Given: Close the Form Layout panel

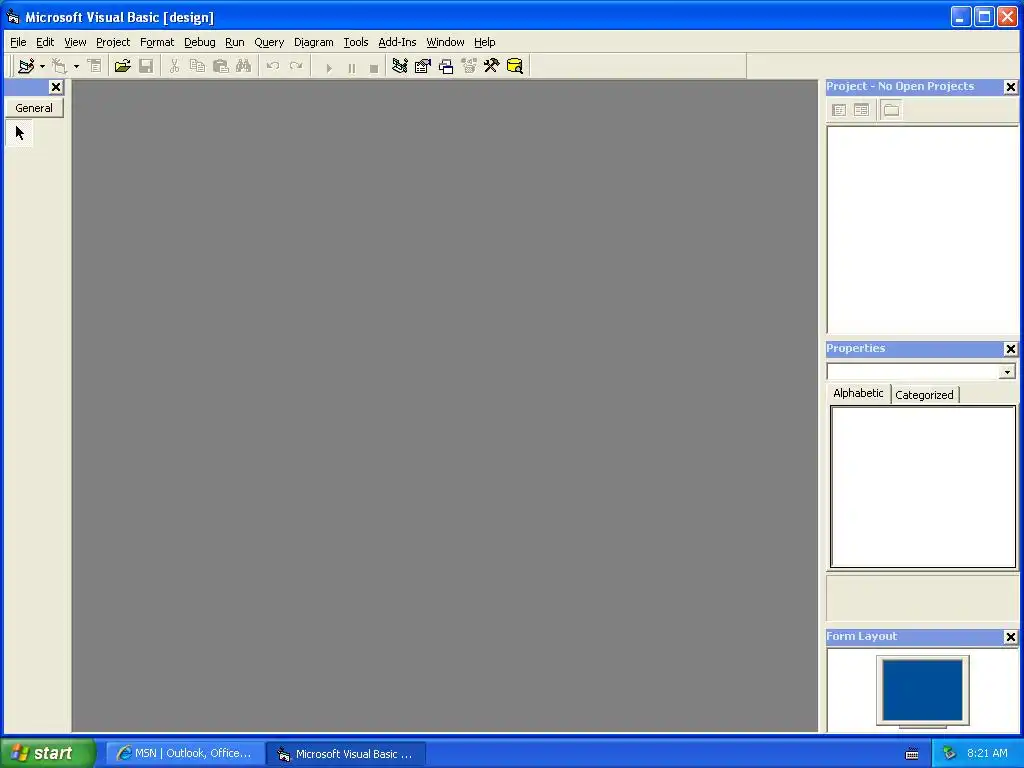Looking at the screenshot, I should 1010,637.
